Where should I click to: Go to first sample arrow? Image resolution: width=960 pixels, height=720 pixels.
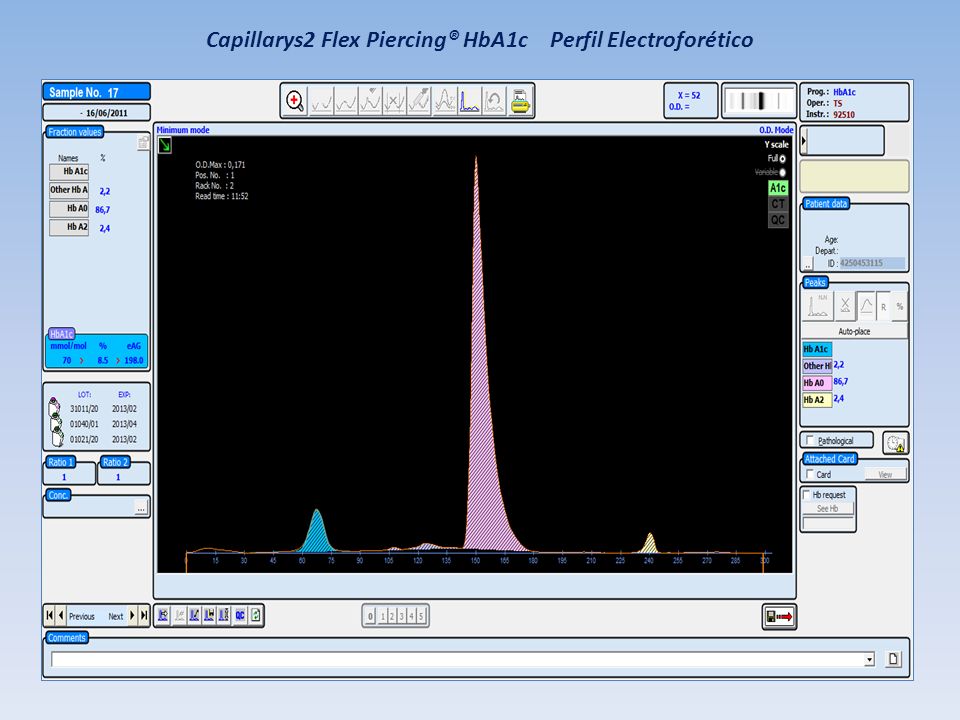tap(50, 615)
